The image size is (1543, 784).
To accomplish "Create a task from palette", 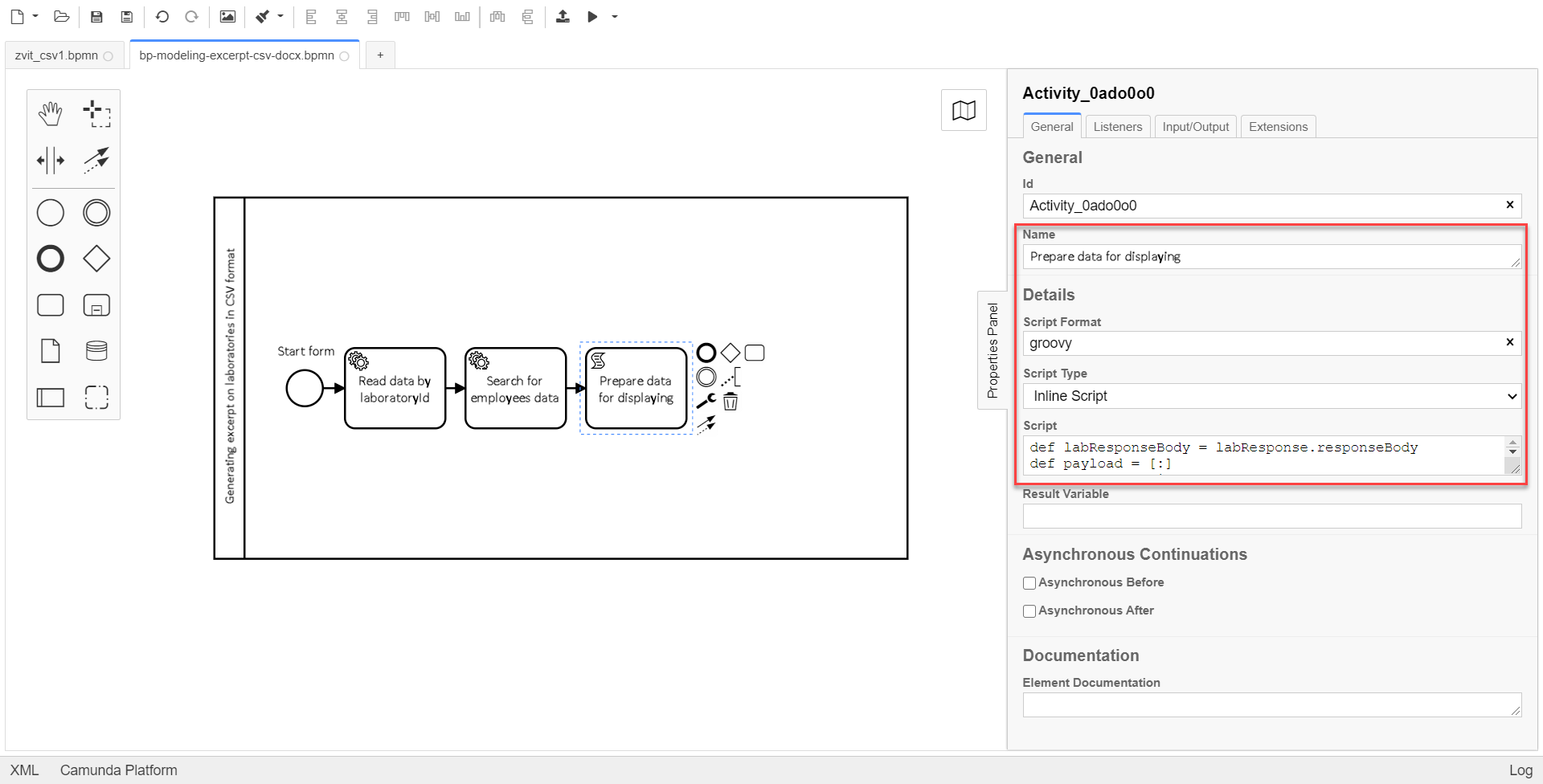I will click(x=50, y=305).
